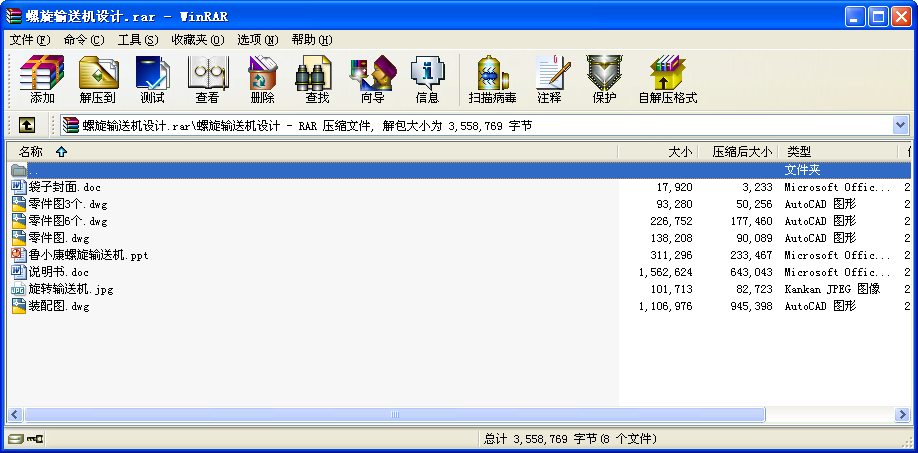Sort by the 大小 column header
The height and width of the screenshot is (453, 918).
(658, 152)
